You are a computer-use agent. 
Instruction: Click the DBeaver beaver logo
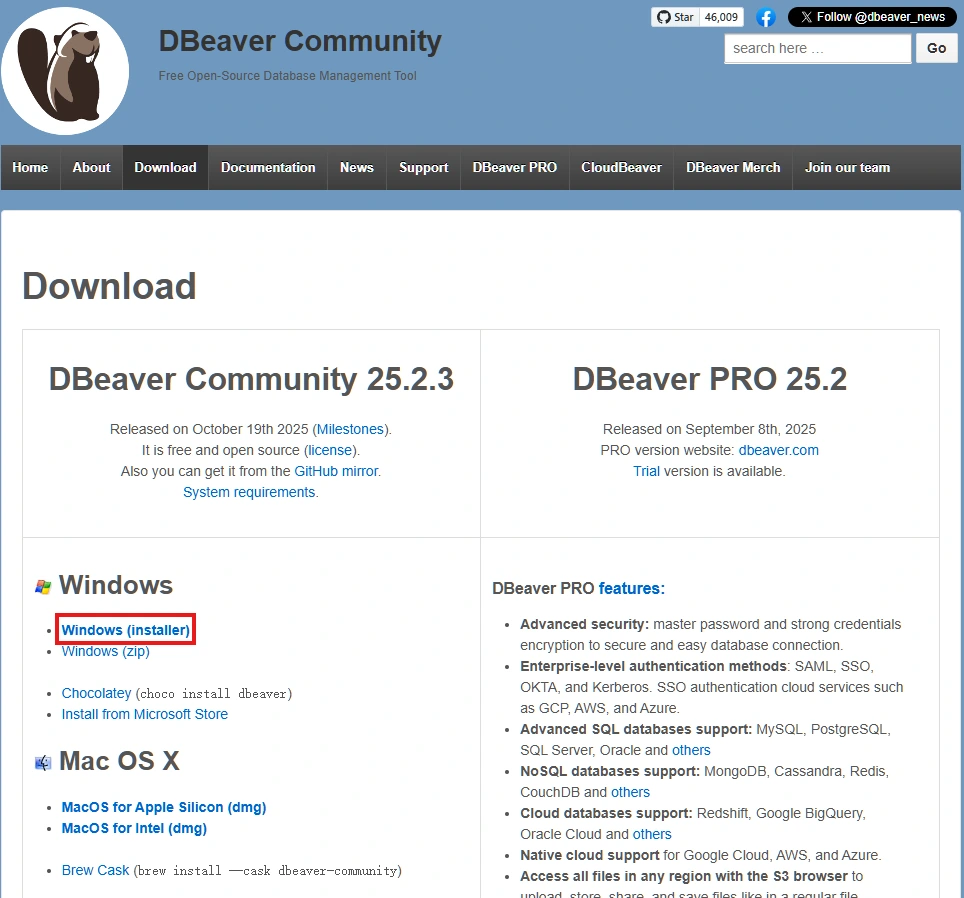point(65,71)
